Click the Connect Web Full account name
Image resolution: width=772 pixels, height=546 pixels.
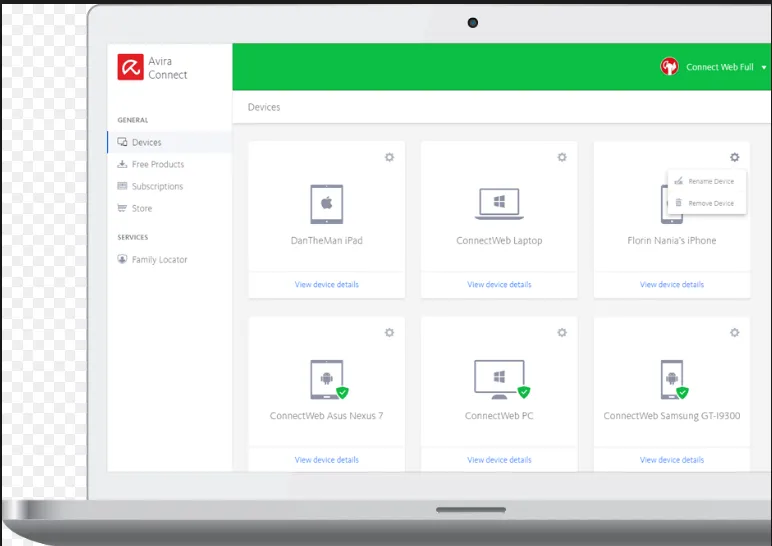coord(720,67)
